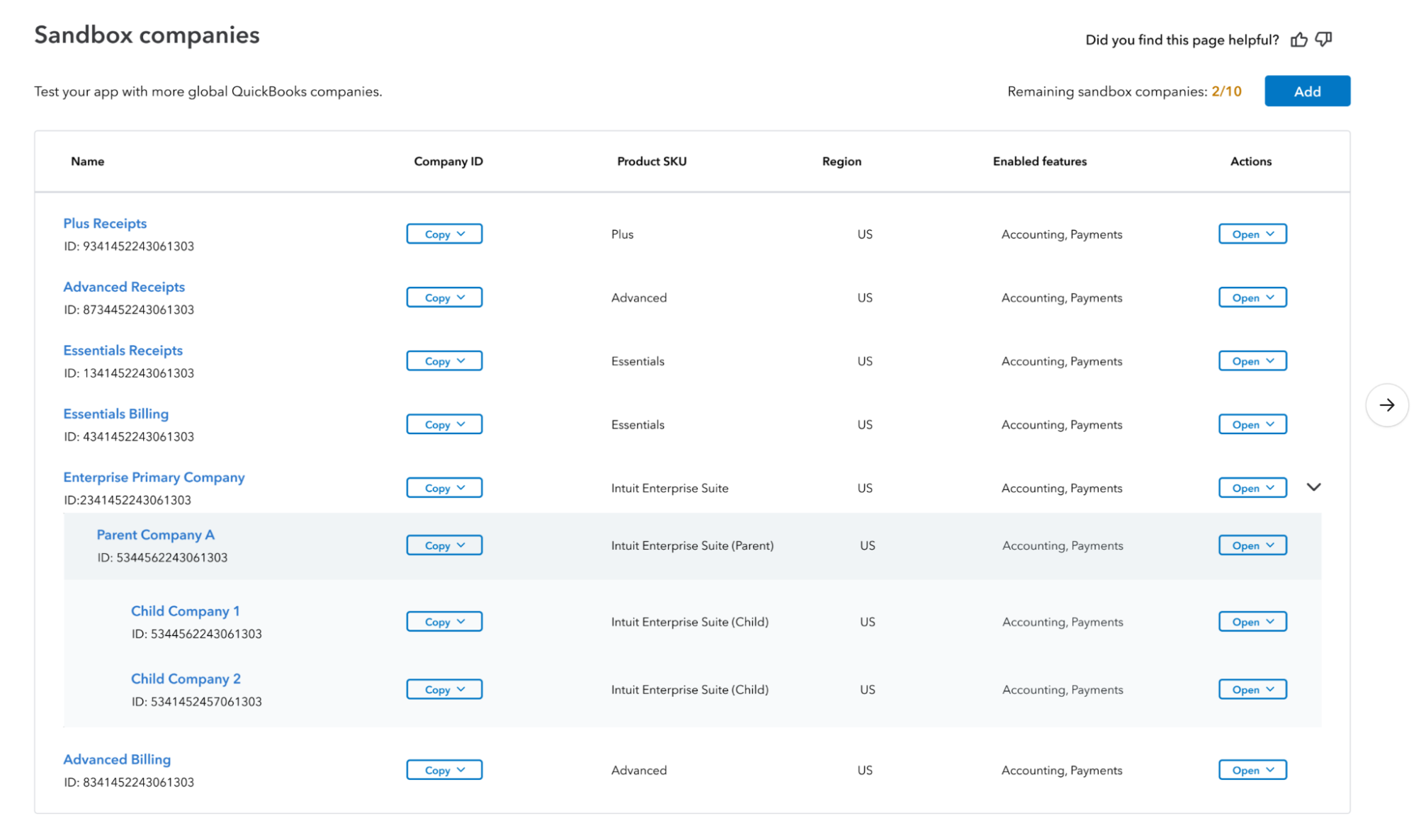Open Copy dropdown for Advanced Receipts

pyautogui.click(x=444, y=297)
